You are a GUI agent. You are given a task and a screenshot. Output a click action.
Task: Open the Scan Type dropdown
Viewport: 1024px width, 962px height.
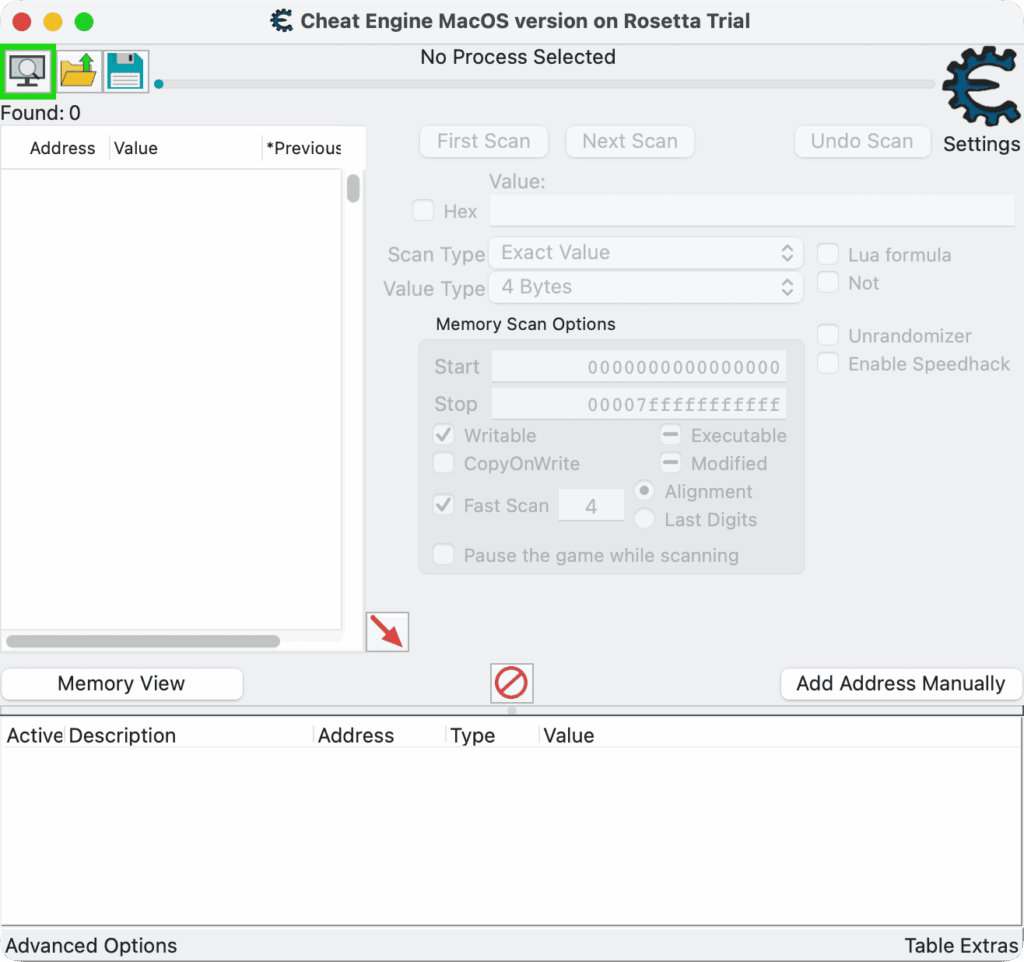646,253
